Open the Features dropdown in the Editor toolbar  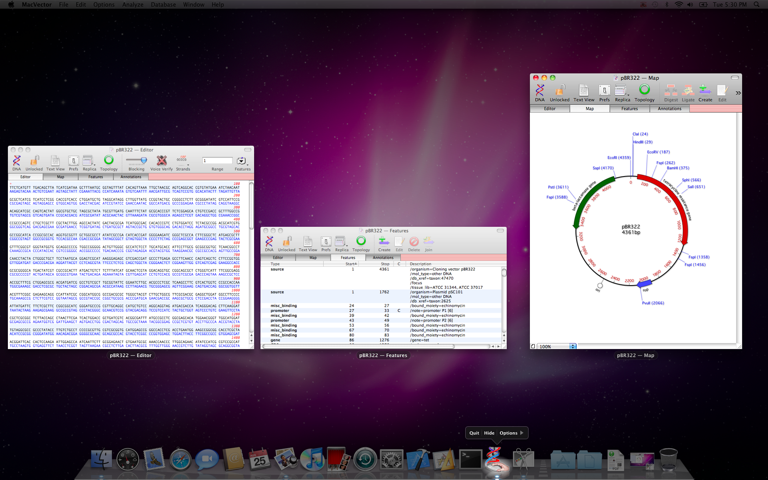coord(242,161)
